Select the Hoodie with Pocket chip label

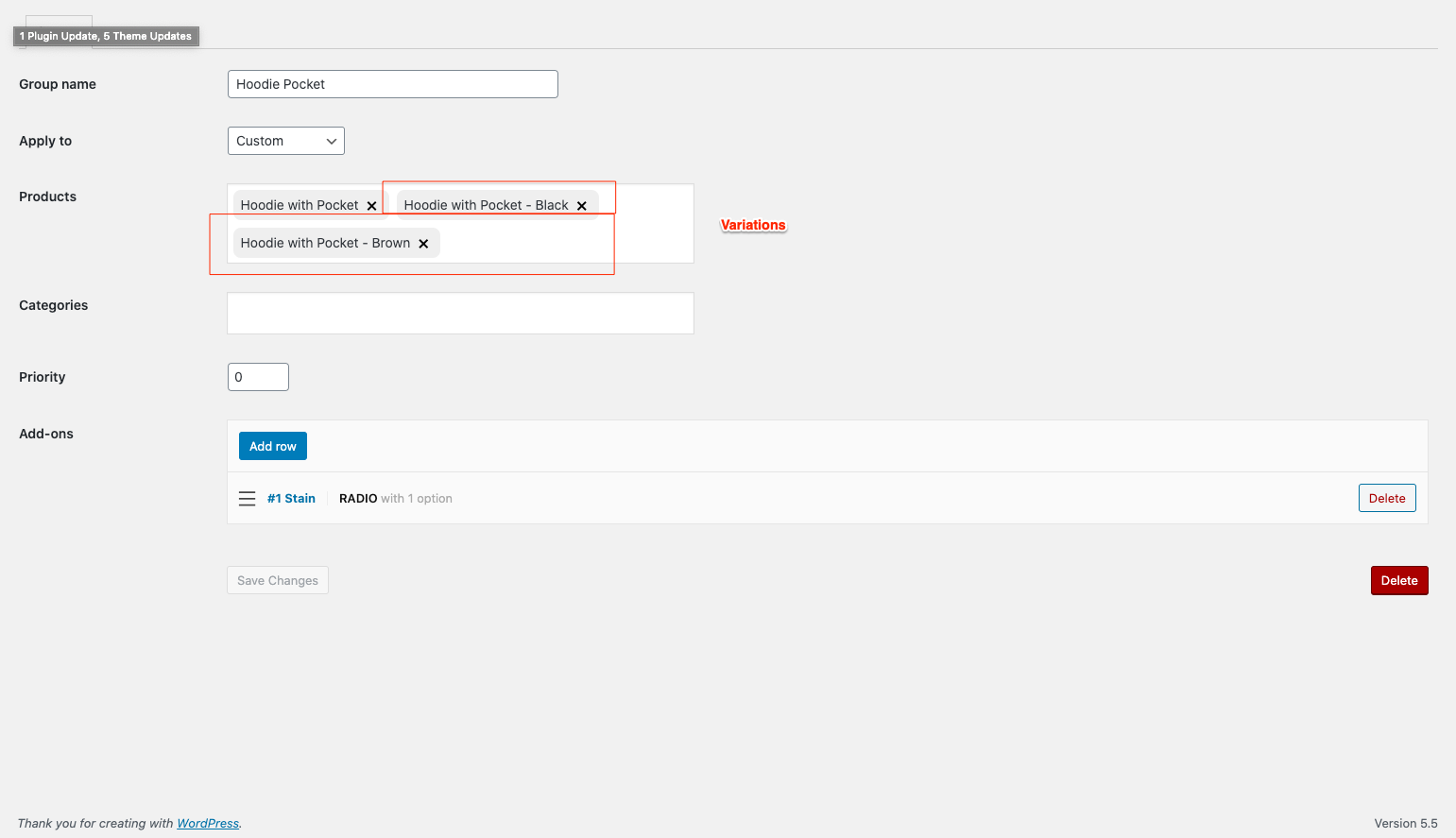300,205
